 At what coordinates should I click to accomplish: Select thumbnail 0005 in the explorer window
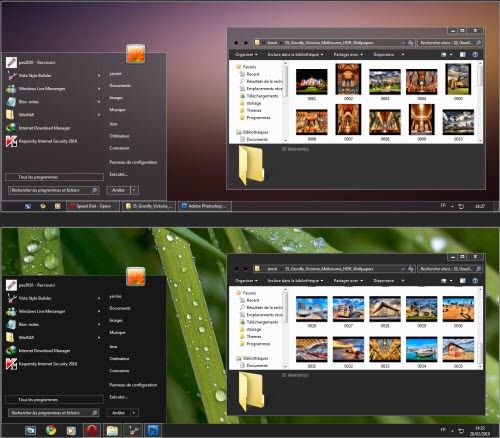click(x=458, y=79)
